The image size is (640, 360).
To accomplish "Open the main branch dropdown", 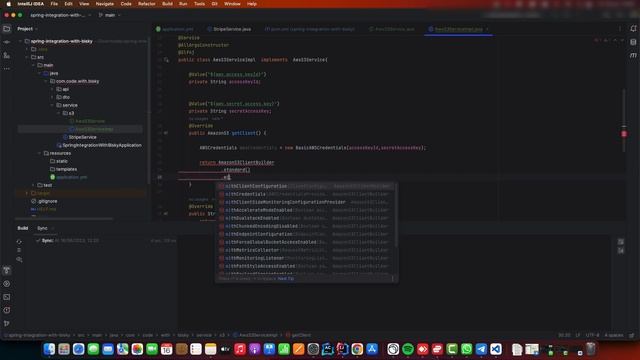I will [109, 15].
